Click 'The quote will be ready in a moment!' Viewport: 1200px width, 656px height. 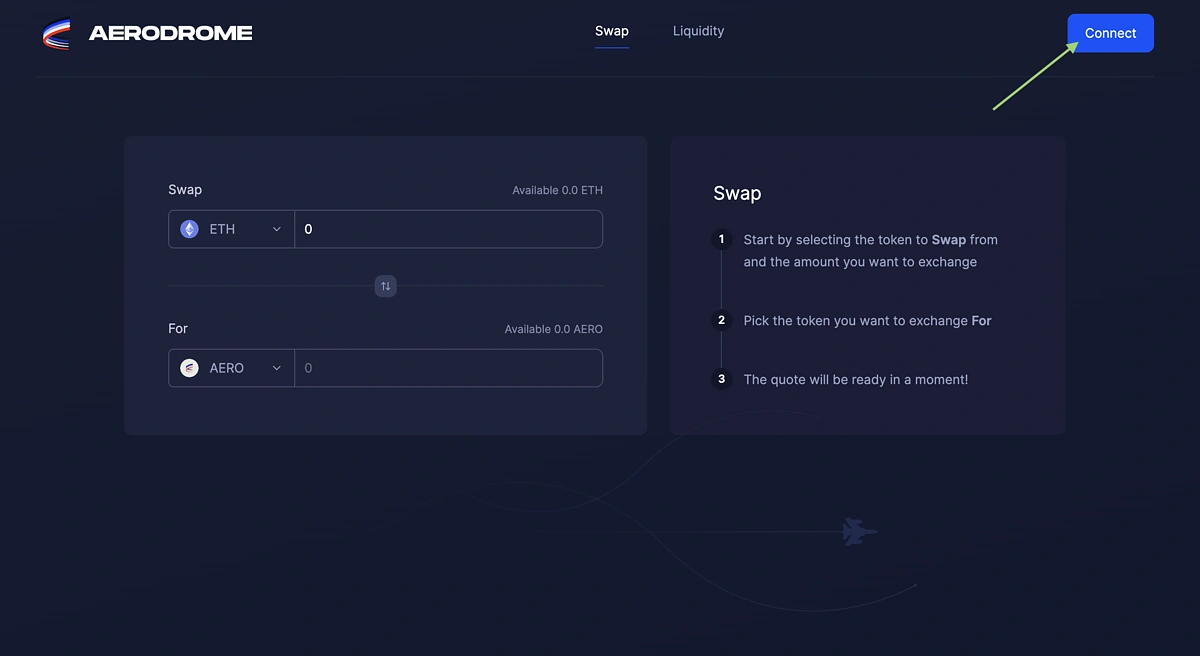pyautogui.click(x=856, y=380)
